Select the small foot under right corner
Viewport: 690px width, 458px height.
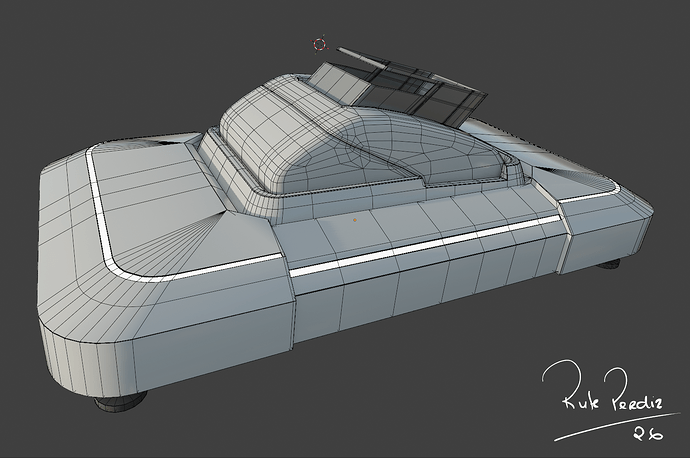[609, 264]
